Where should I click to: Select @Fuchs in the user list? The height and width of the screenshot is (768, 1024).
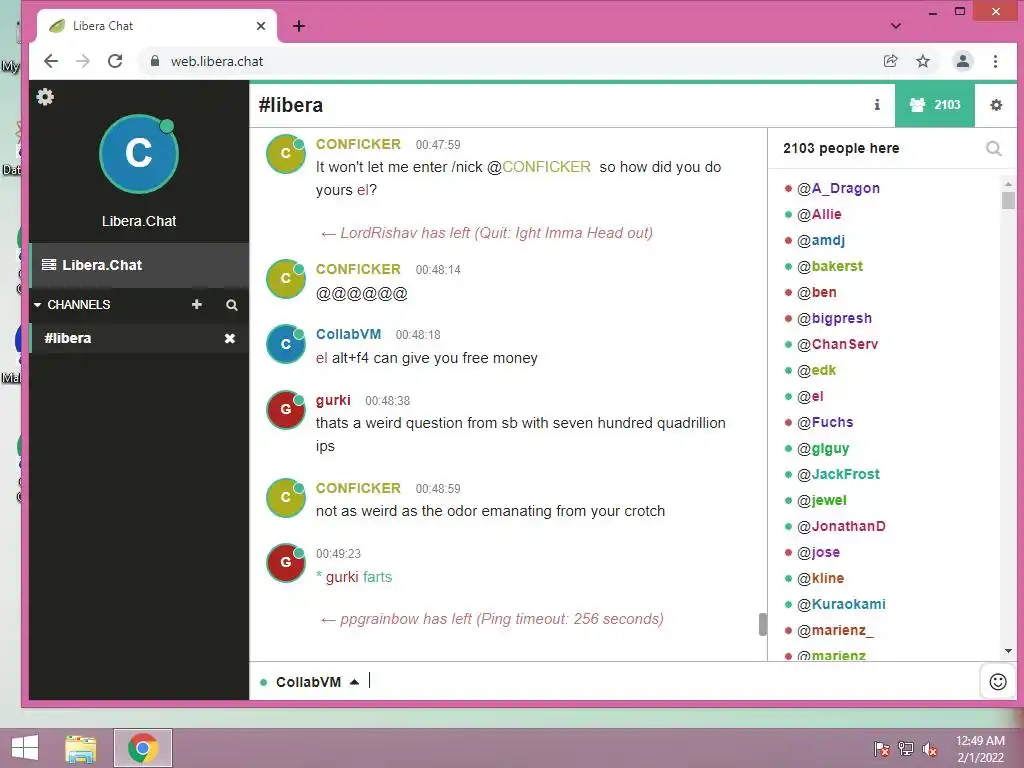click(825, 423)
